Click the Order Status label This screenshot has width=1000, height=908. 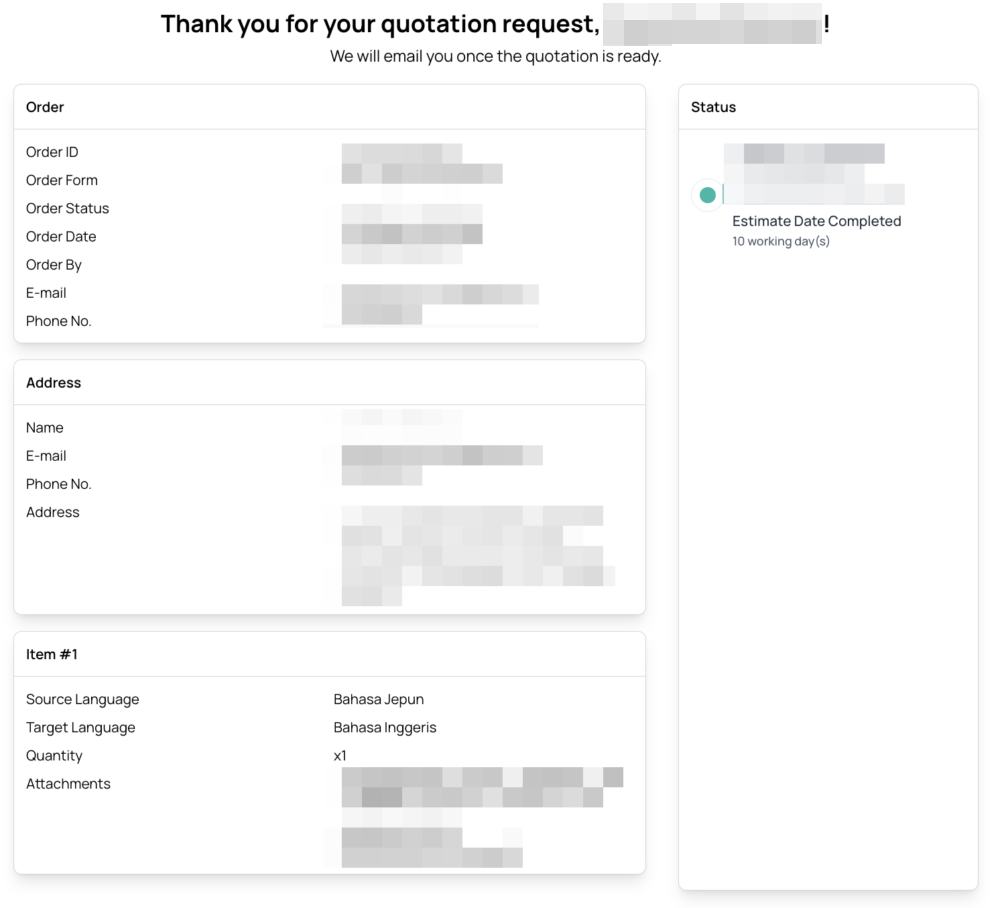pyautogui.click(x=67, y=208)
